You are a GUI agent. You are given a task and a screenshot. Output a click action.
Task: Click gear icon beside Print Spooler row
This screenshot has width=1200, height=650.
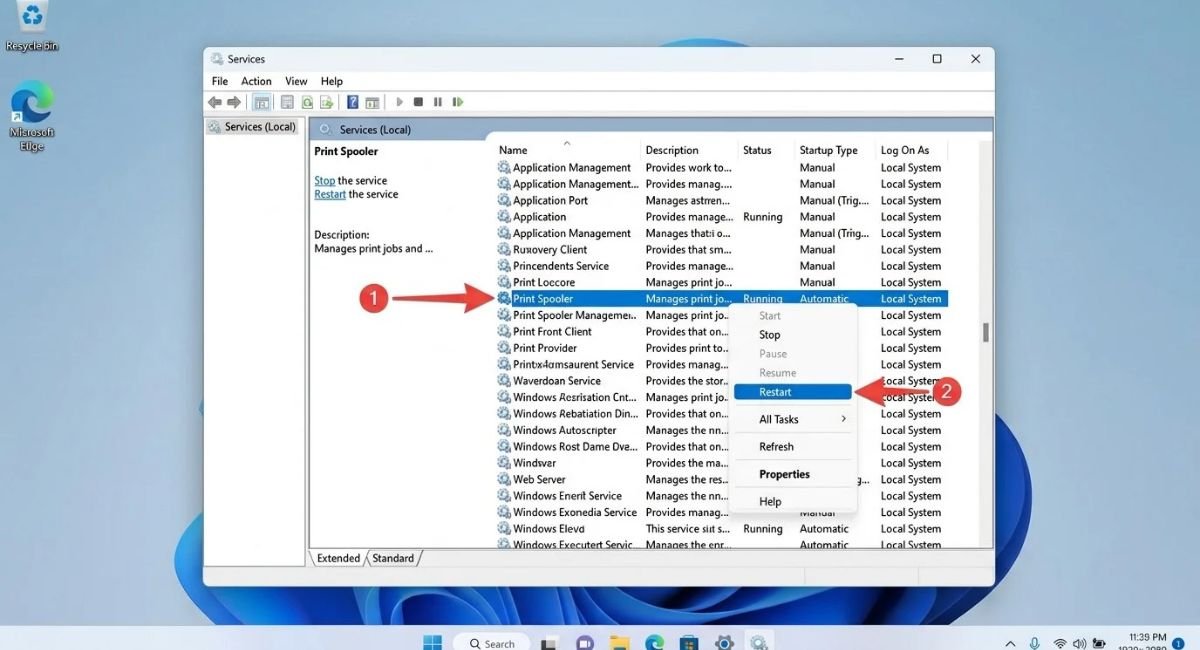tap(504, 299)
